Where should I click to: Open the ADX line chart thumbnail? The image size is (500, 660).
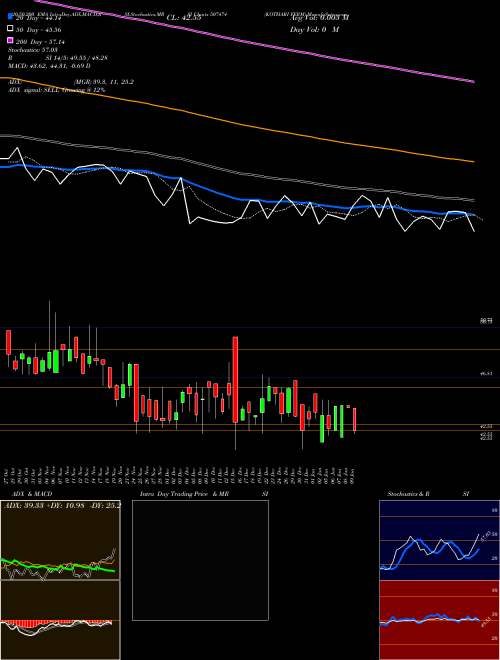click(x=60, y=540)
